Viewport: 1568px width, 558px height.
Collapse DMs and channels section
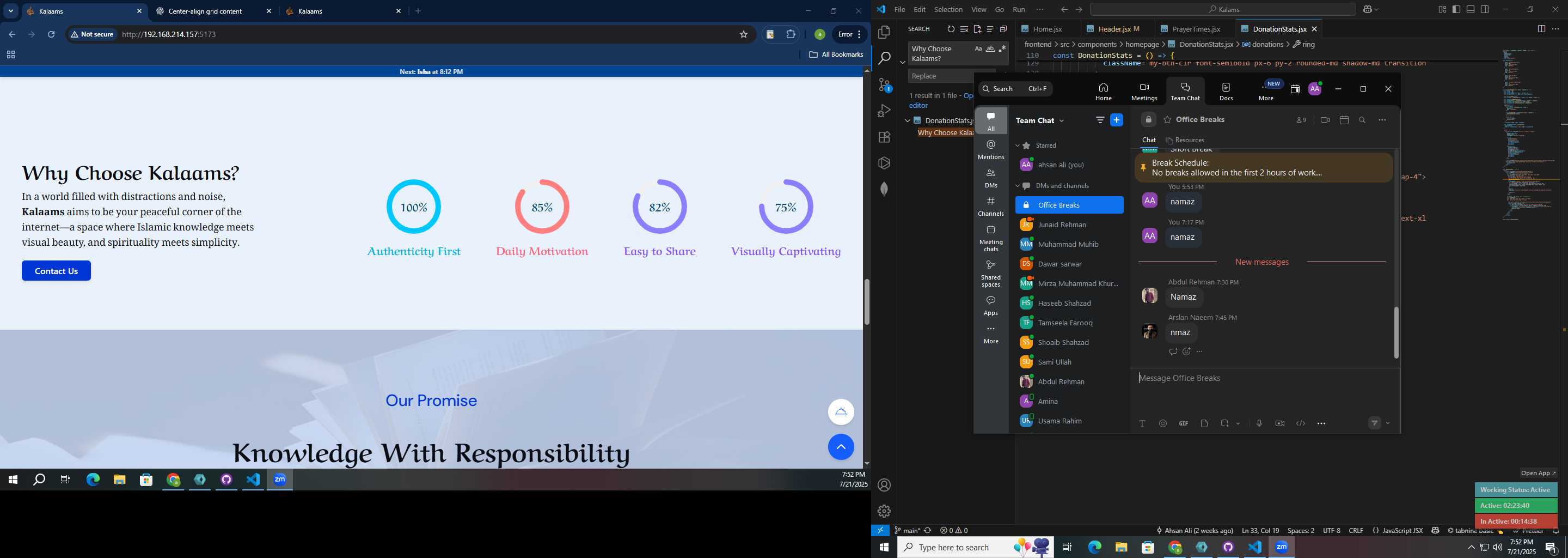coord(1017,186)
